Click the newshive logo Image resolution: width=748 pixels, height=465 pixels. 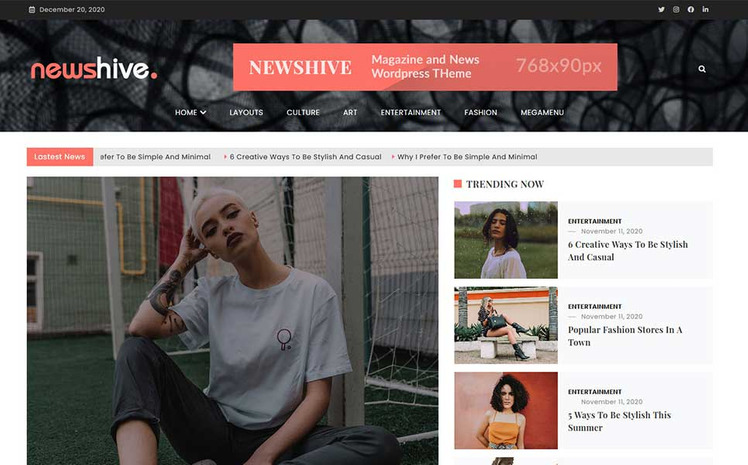pos(94,68)
